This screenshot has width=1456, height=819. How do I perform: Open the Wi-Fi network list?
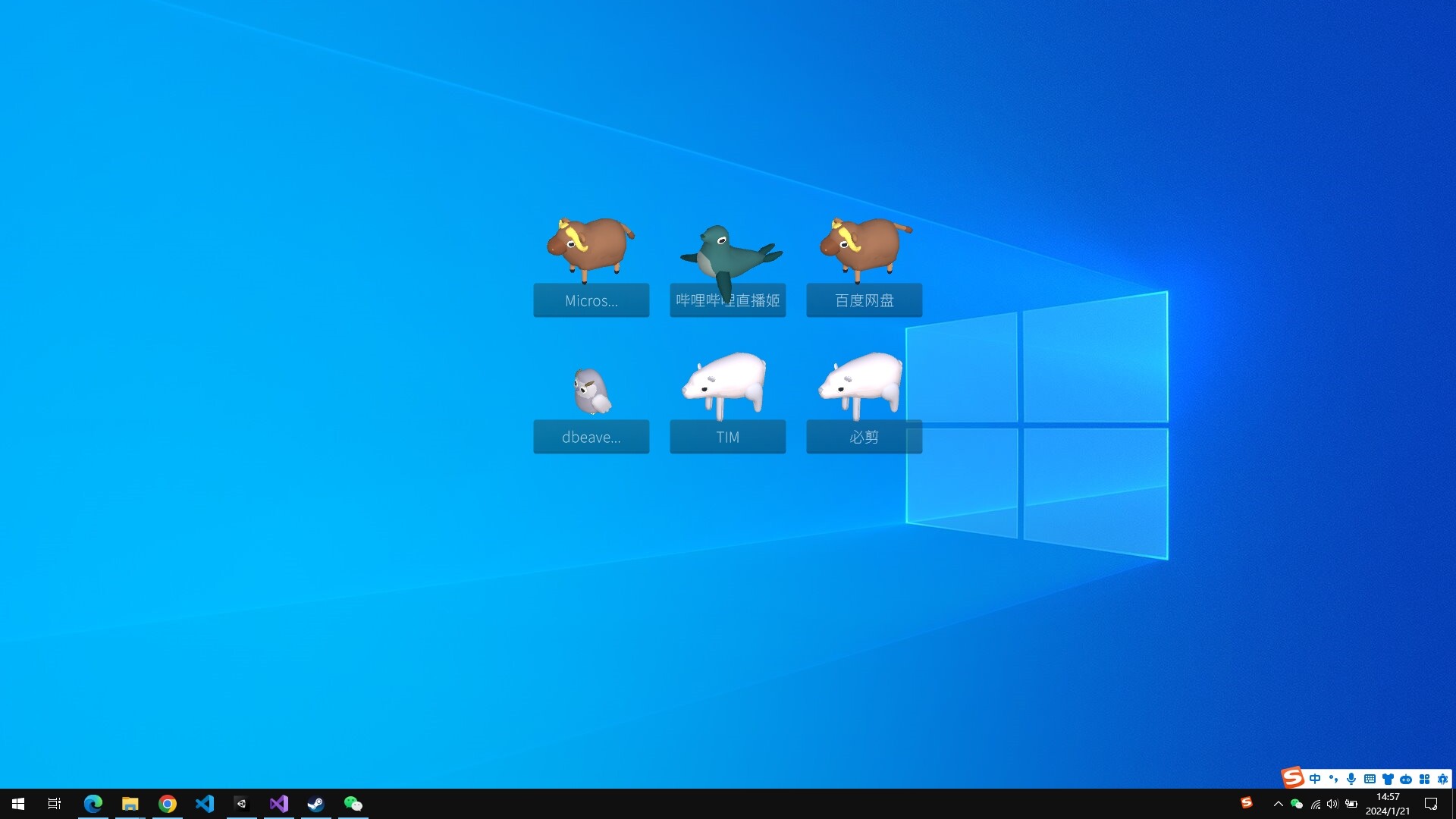1316,804
